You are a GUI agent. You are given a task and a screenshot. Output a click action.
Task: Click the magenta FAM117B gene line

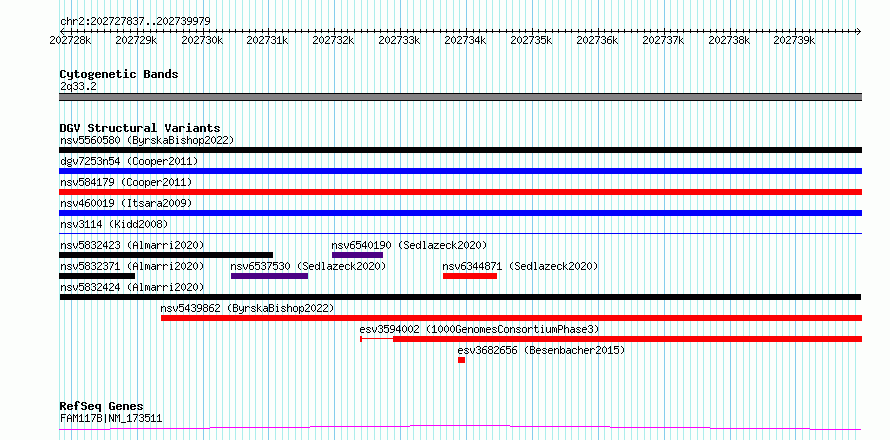coord(460,428)
